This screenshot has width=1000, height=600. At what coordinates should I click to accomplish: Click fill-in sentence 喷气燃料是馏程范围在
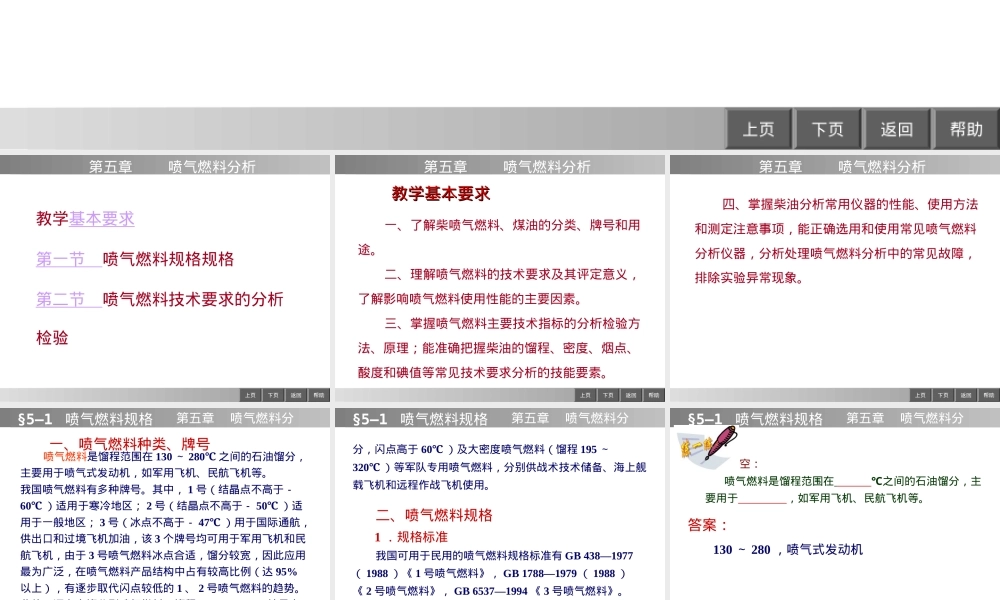click(843, 489)
